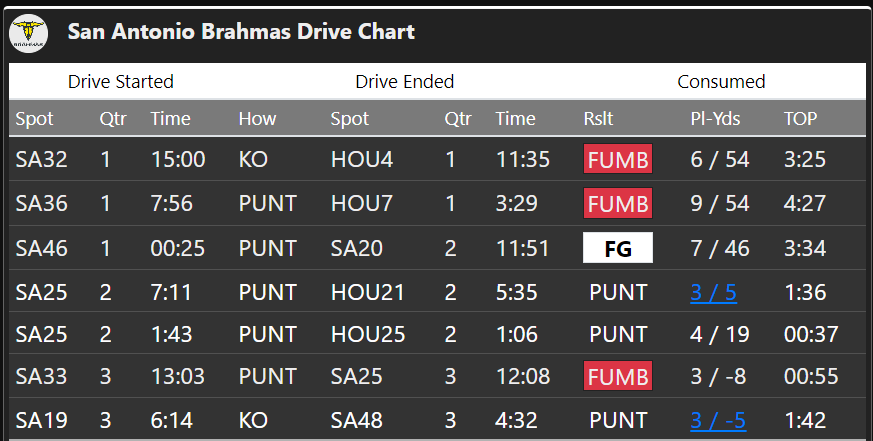
Task: Open the 3 / -5 plays-yards link
Action: coord(718,420)
